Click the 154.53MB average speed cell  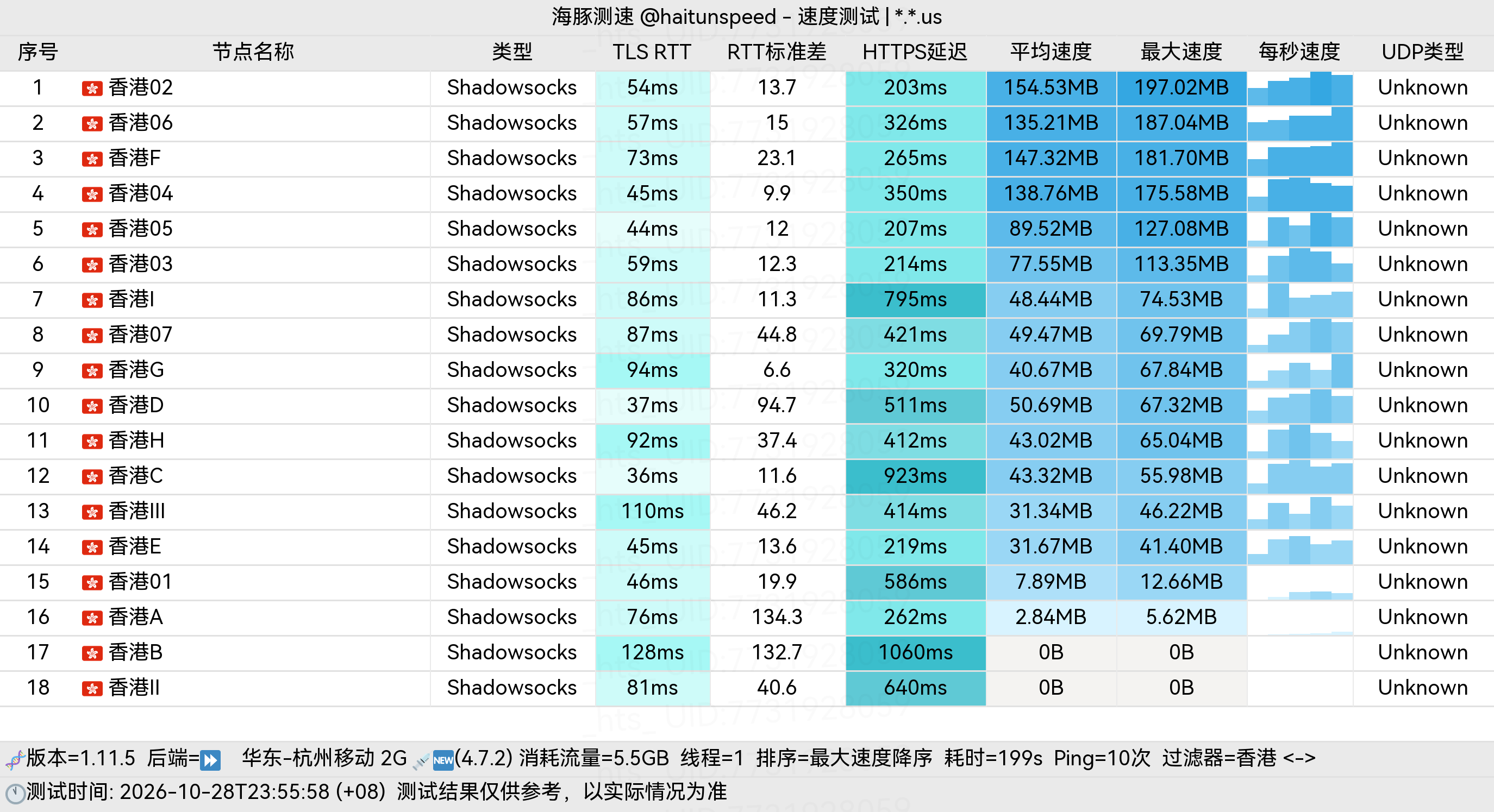[1051, 88]
